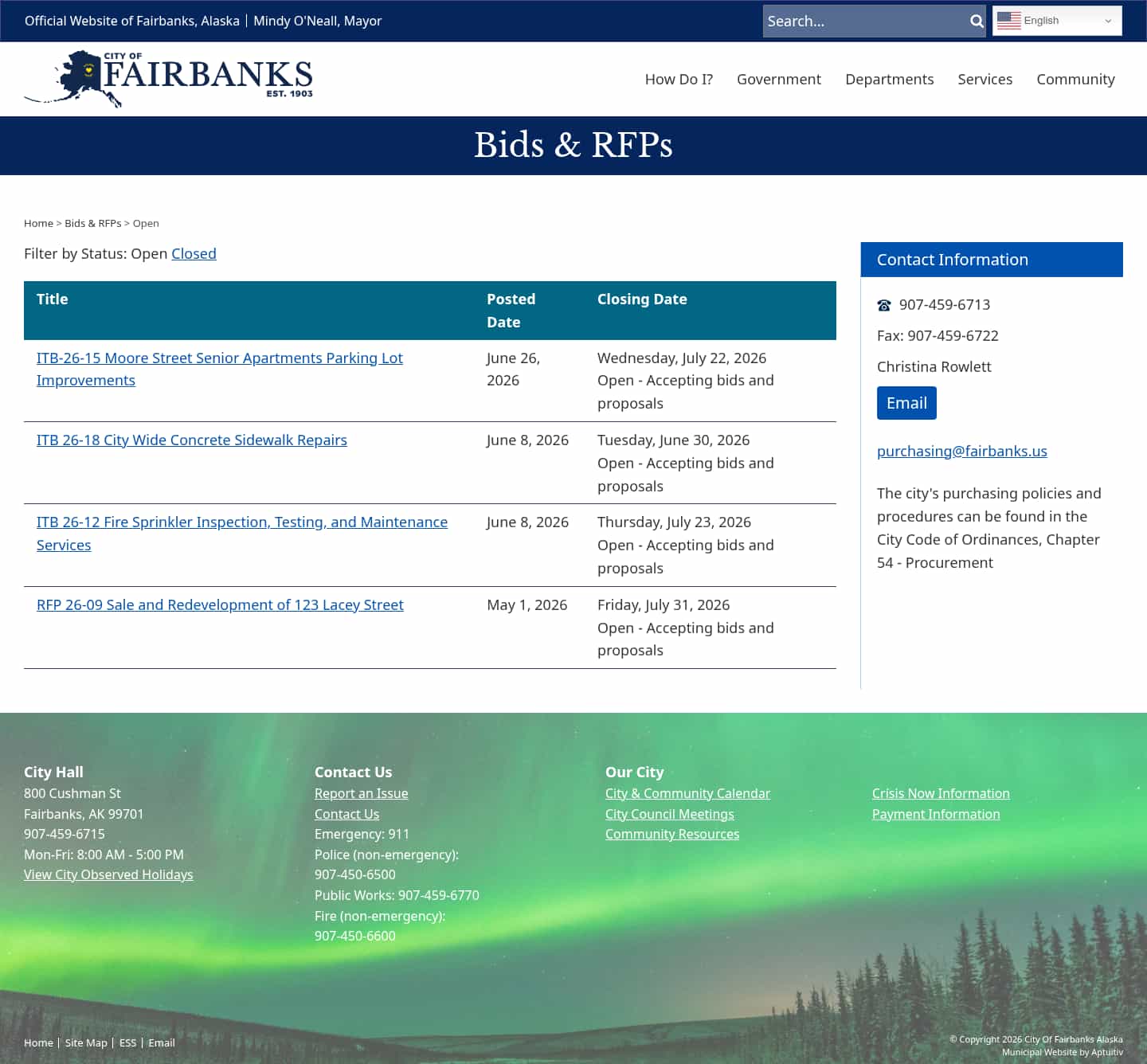This screenshot has height=1064, width=1147.
Task: Click Mindy O'Neall, Mayor header text
Action: click(318, 22)
